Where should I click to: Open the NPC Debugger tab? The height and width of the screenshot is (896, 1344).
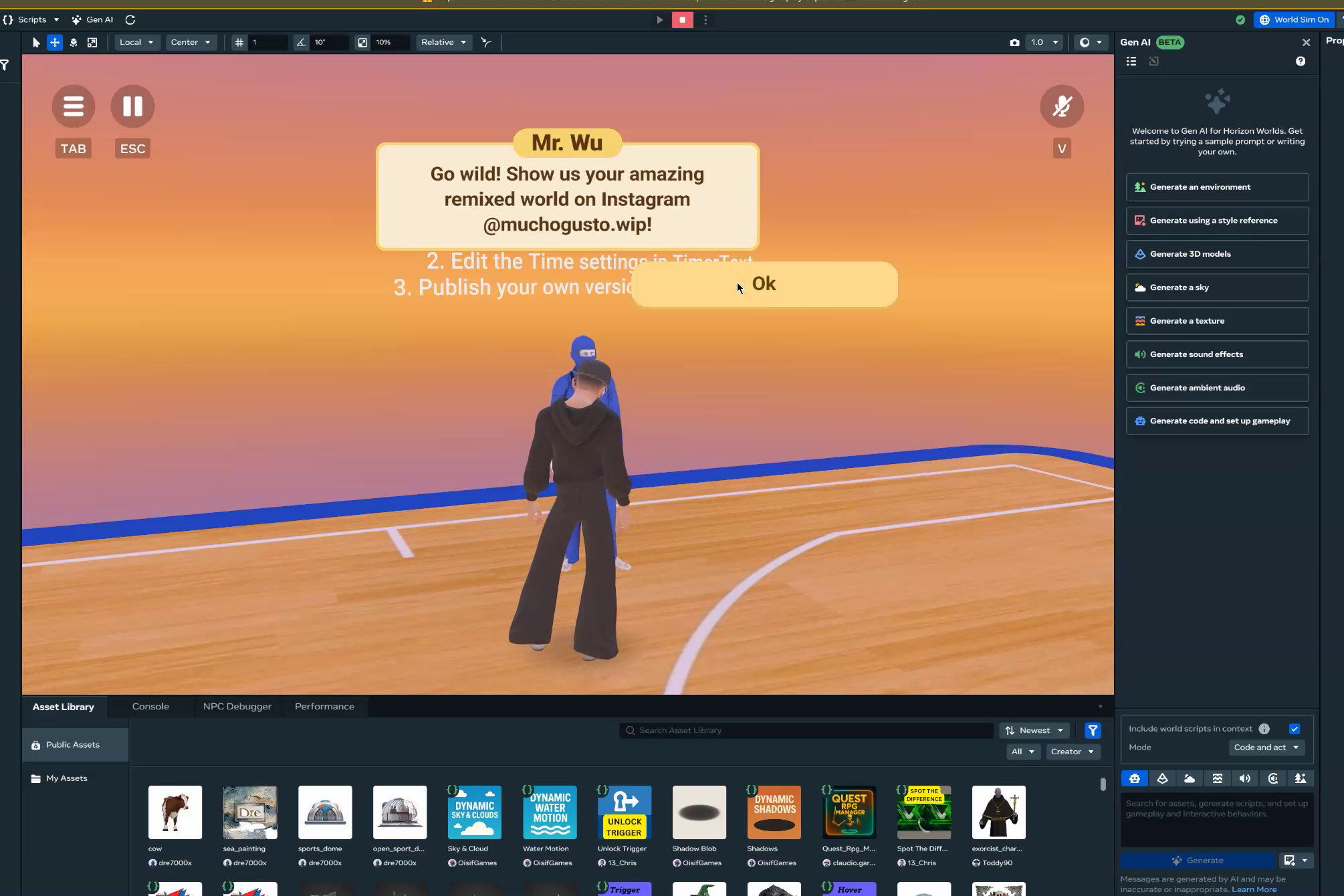237,707
